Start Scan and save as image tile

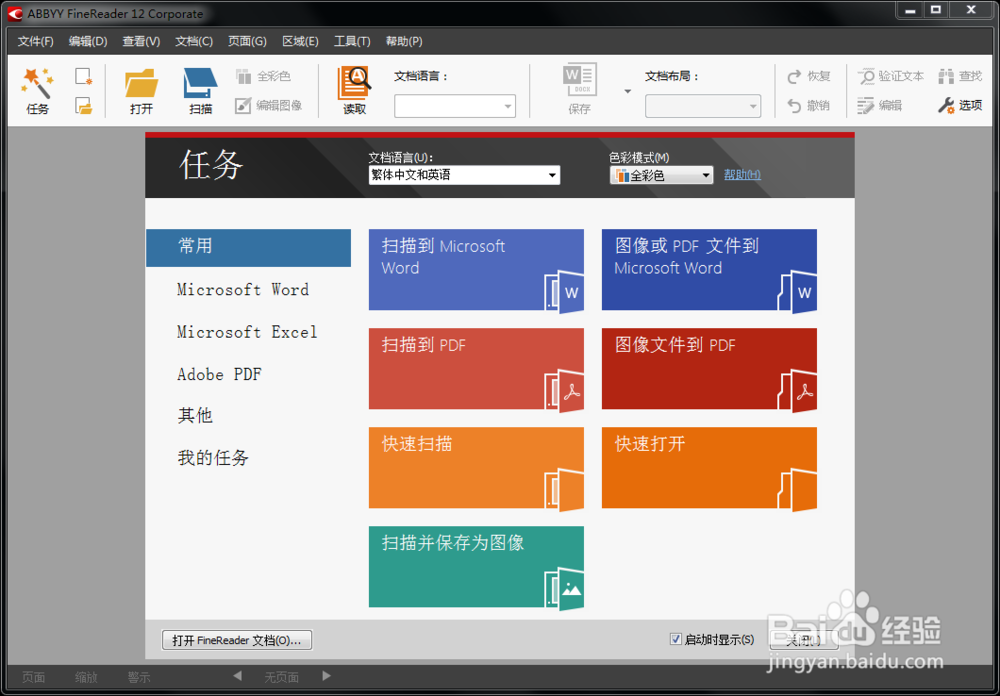(476, 566)
